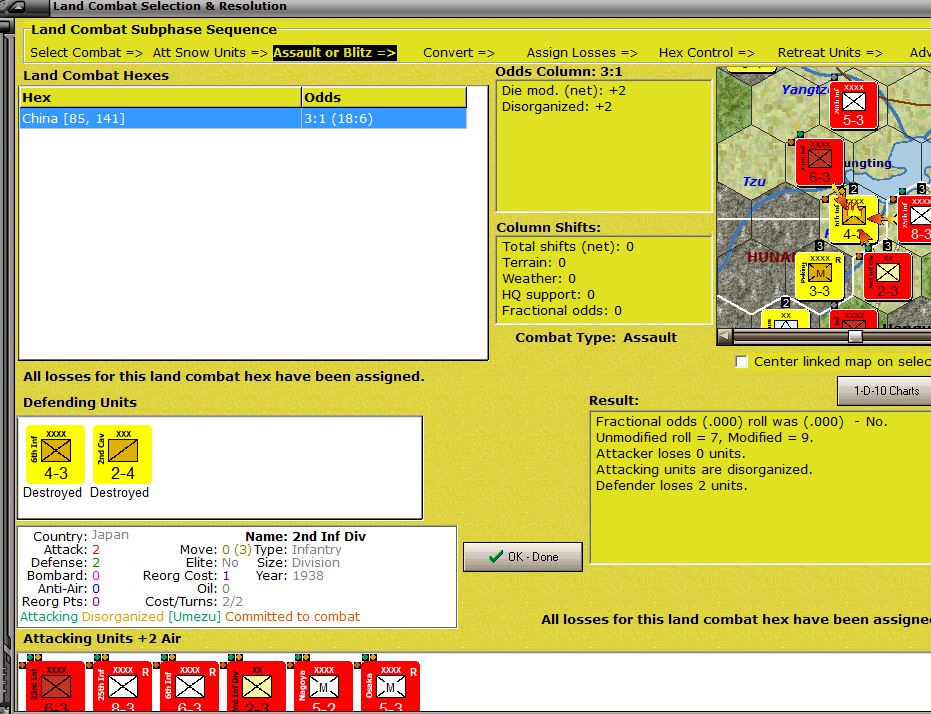The image size is (931, 714).
Task: Enable the Center linked map checkbox
Action: tap(742, 361)
